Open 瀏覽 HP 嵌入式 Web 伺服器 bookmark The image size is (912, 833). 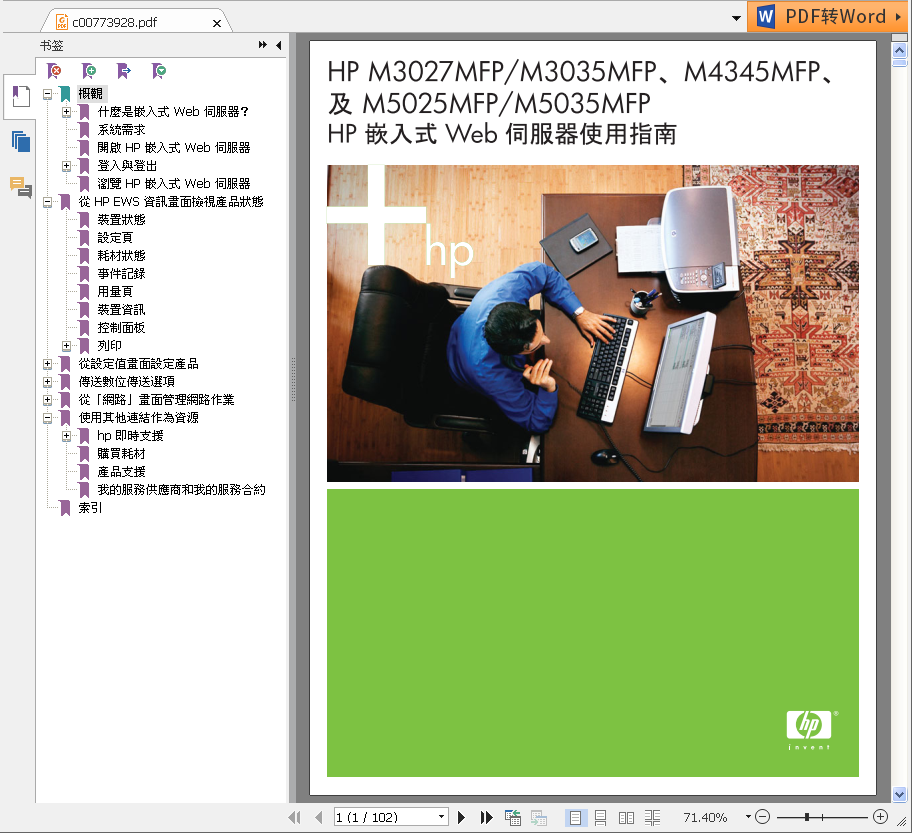pos(173,184)
